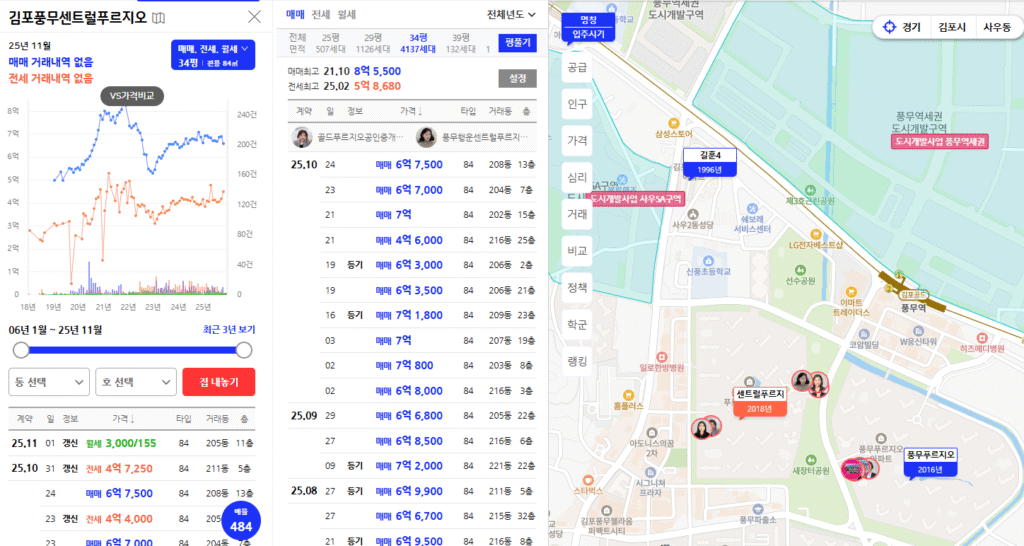Switch to the 전세 tab
Screen dimensions: 1024x546
click(x=321, y=14)
